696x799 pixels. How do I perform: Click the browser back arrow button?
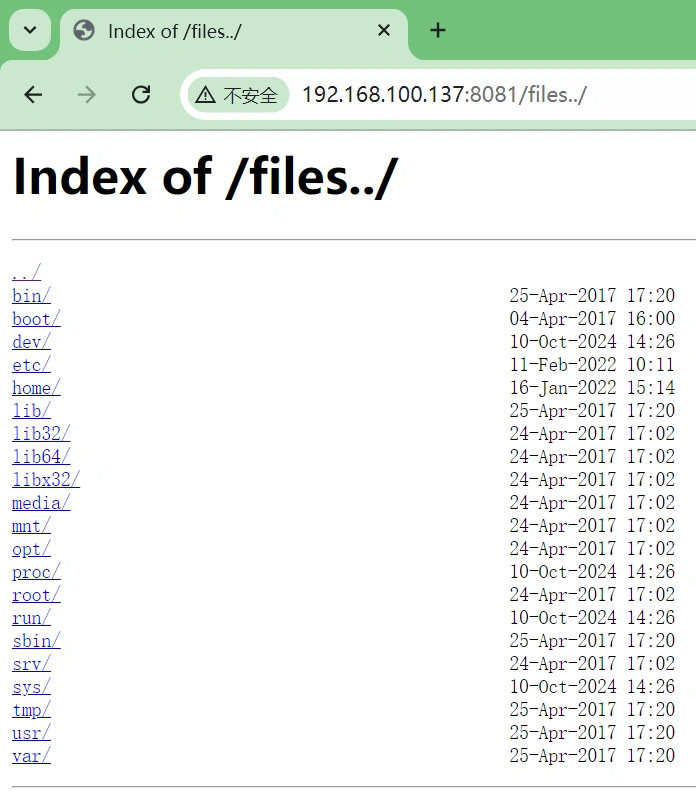coord(33,95)
